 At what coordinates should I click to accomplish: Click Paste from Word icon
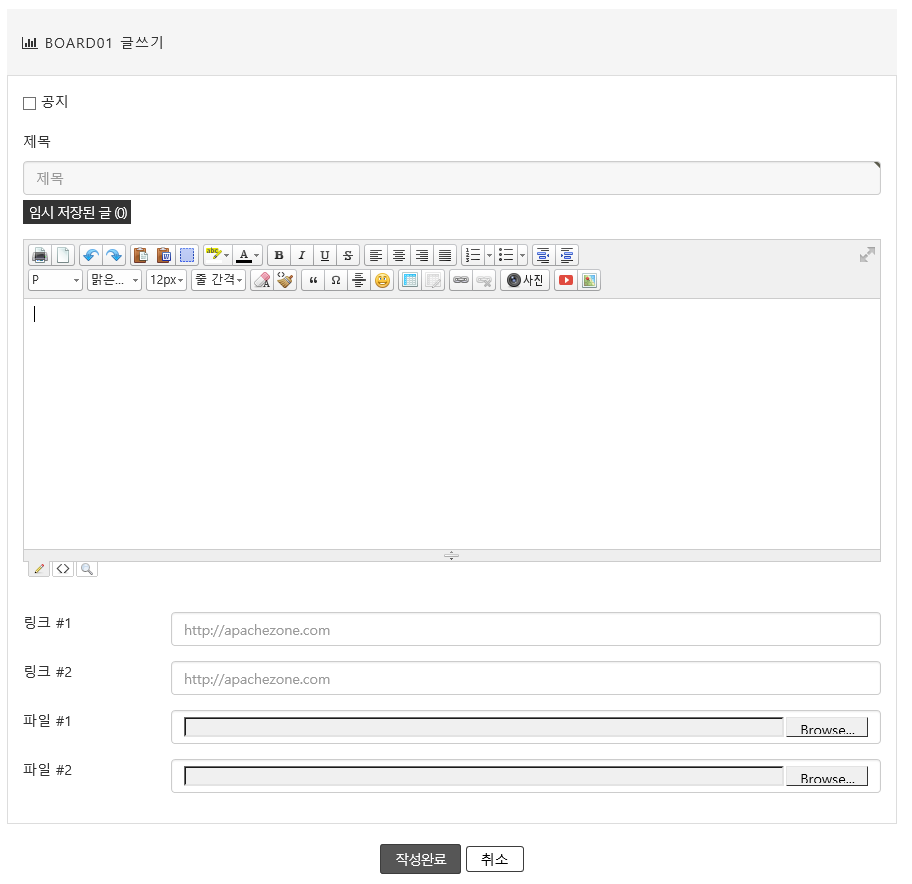coord(164,255)
